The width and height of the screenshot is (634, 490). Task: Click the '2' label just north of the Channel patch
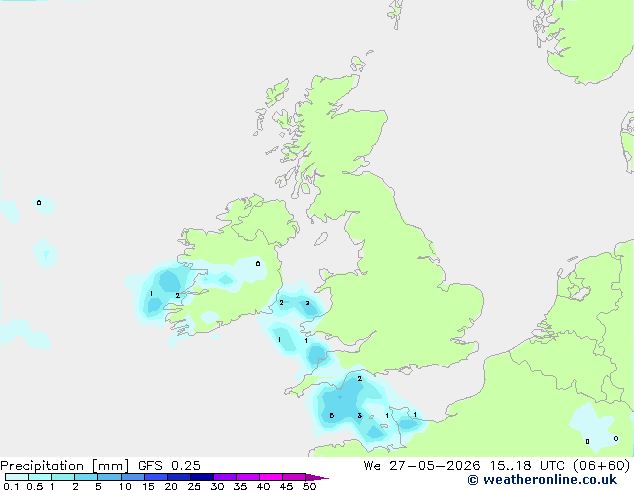[359, 379]
